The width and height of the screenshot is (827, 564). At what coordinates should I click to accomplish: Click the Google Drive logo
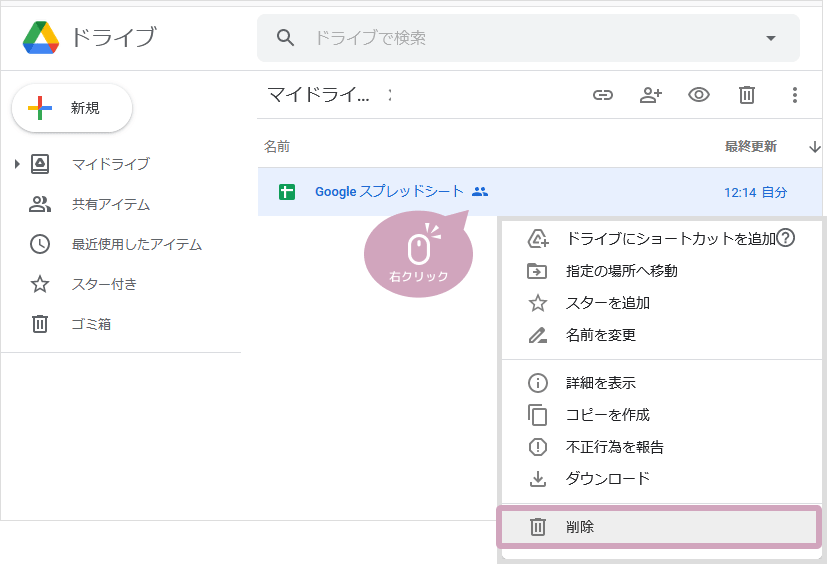(41, 38)
